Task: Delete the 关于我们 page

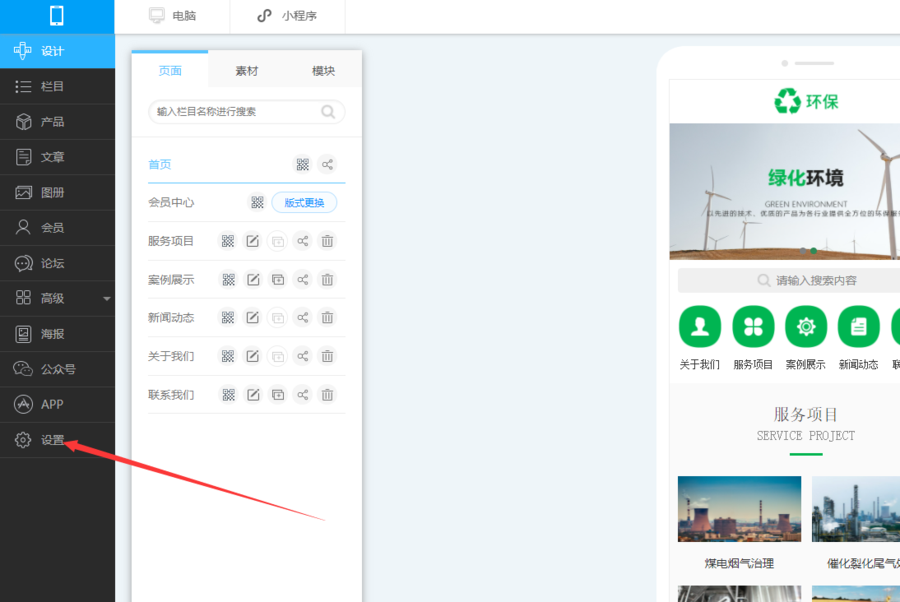Action: click(x=327, y=356)
